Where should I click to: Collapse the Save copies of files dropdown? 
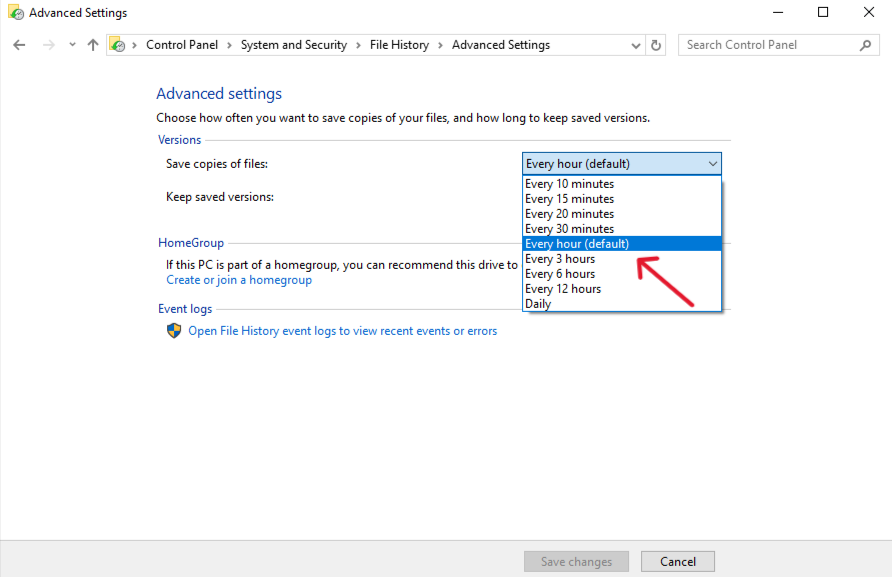(713, 163)
